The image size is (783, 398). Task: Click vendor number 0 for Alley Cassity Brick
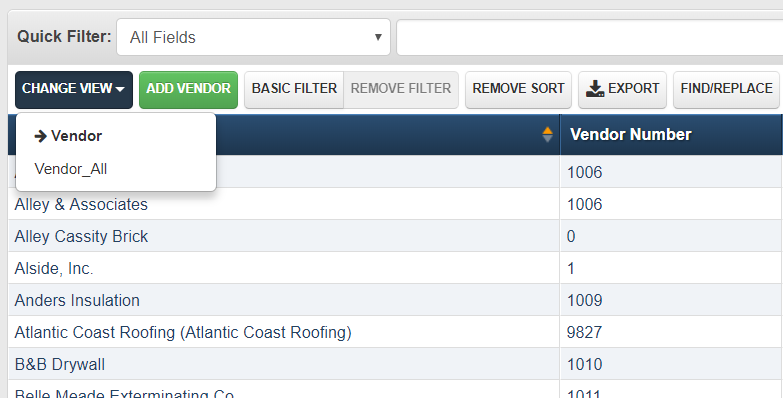coord(672,236)
